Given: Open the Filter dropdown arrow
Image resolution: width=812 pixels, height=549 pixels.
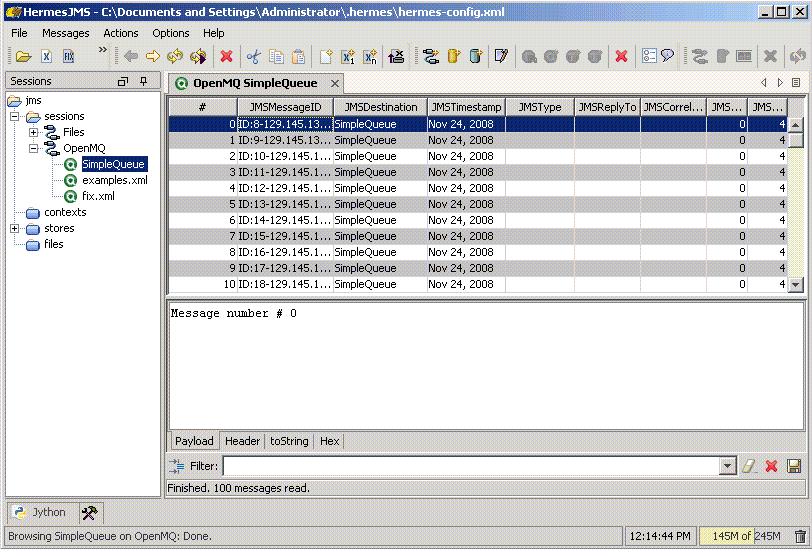Looking at the screenshot, I should [x=727, y=466].
